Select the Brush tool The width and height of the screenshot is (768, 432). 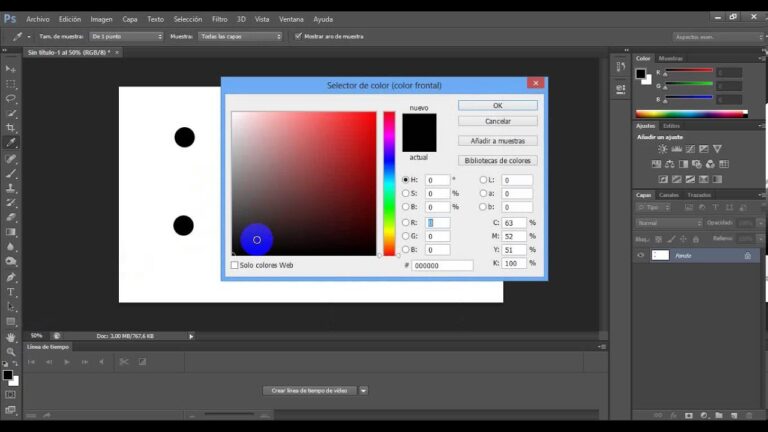click(10, 173)
